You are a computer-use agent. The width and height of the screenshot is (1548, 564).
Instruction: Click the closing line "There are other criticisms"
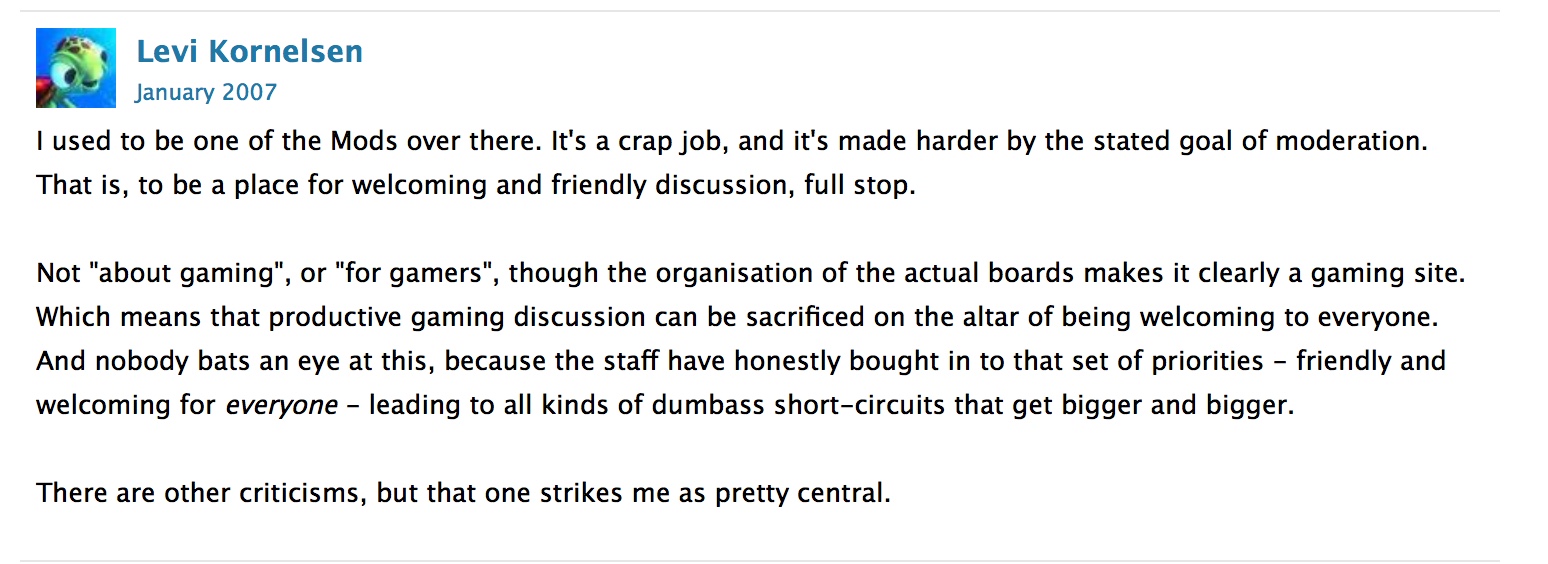pos(463,494)
